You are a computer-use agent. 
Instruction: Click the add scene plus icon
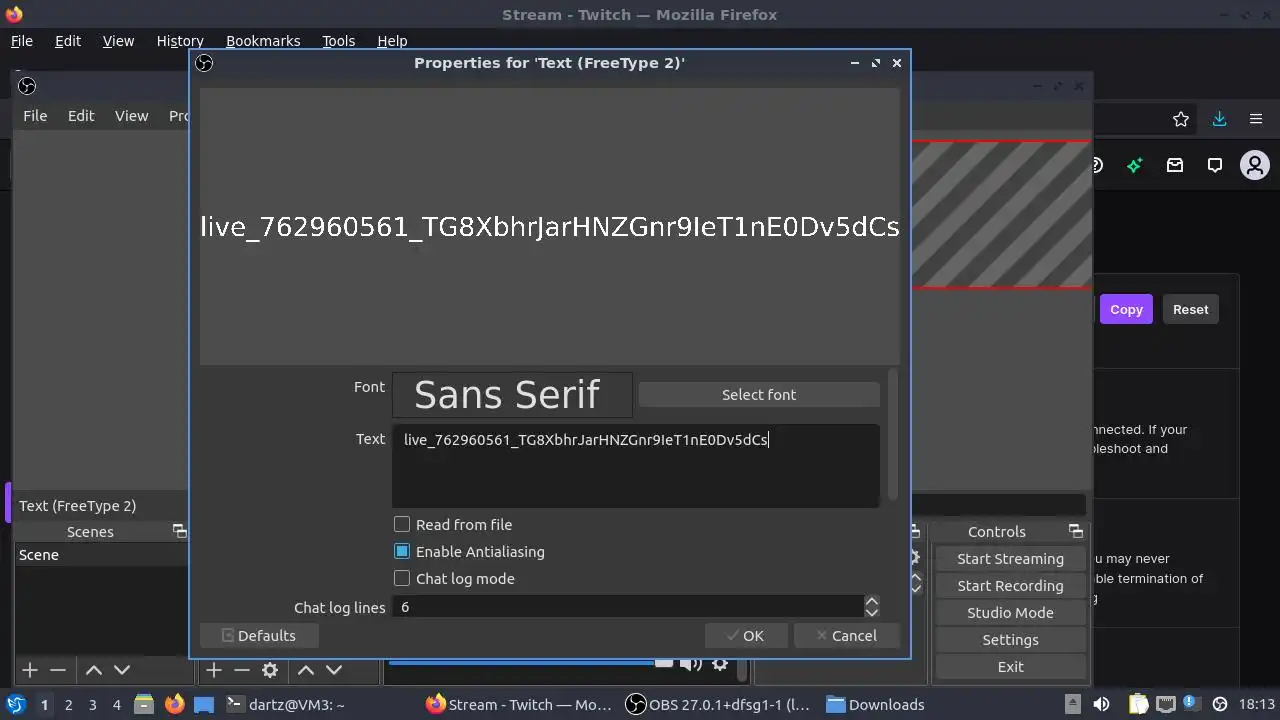pyautogui.click(x=30, y=670)
